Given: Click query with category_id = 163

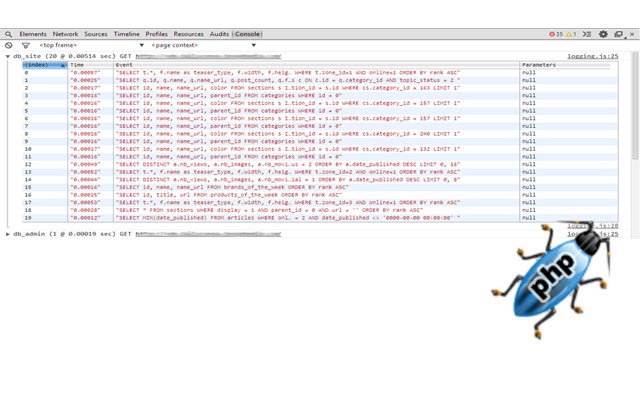Looking at the screenshot, I should click(x=288, y=88).
